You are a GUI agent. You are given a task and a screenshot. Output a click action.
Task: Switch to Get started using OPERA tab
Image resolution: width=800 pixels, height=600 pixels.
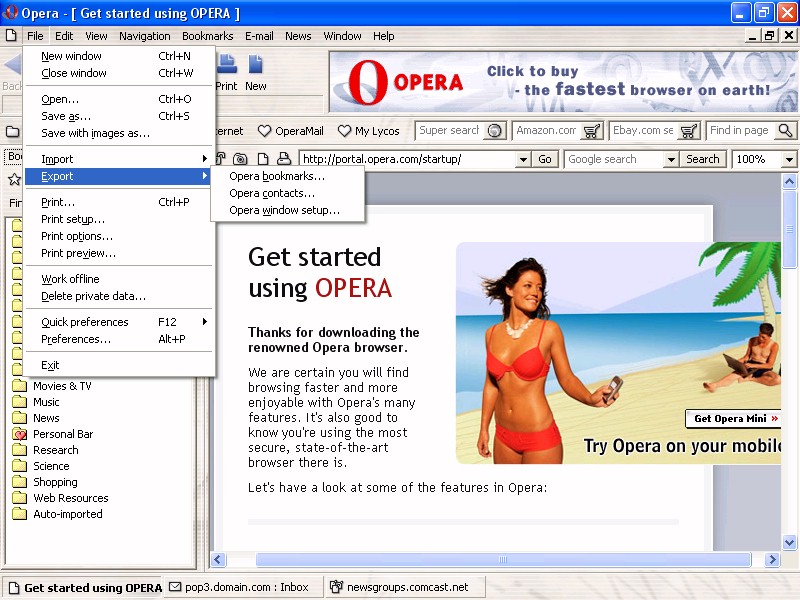(85, 588)
